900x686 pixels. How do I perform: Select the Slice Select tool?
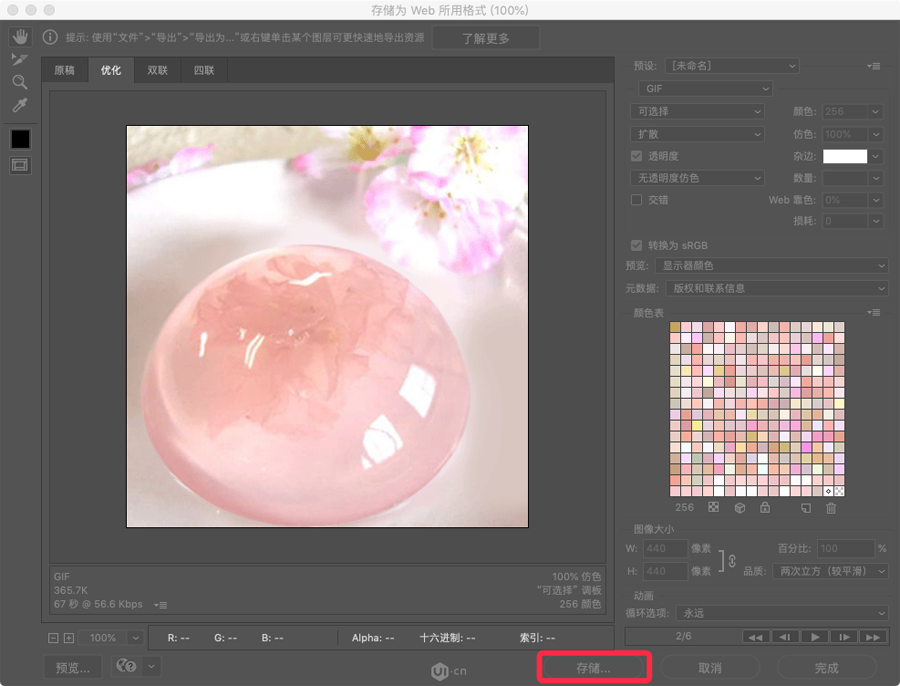point(20,58)
